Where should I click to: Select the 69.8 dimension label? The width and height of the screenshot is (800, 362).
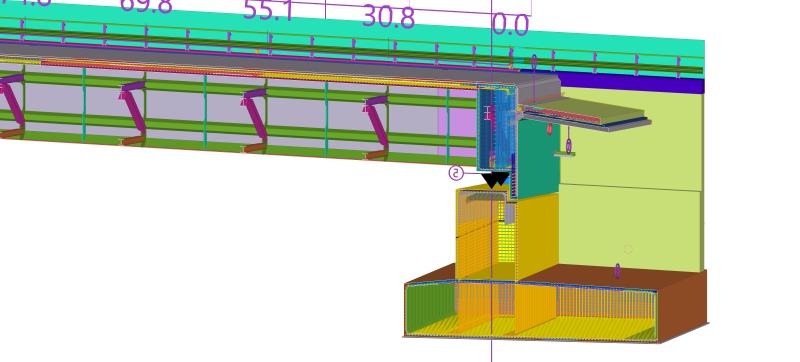pos(146,6)
